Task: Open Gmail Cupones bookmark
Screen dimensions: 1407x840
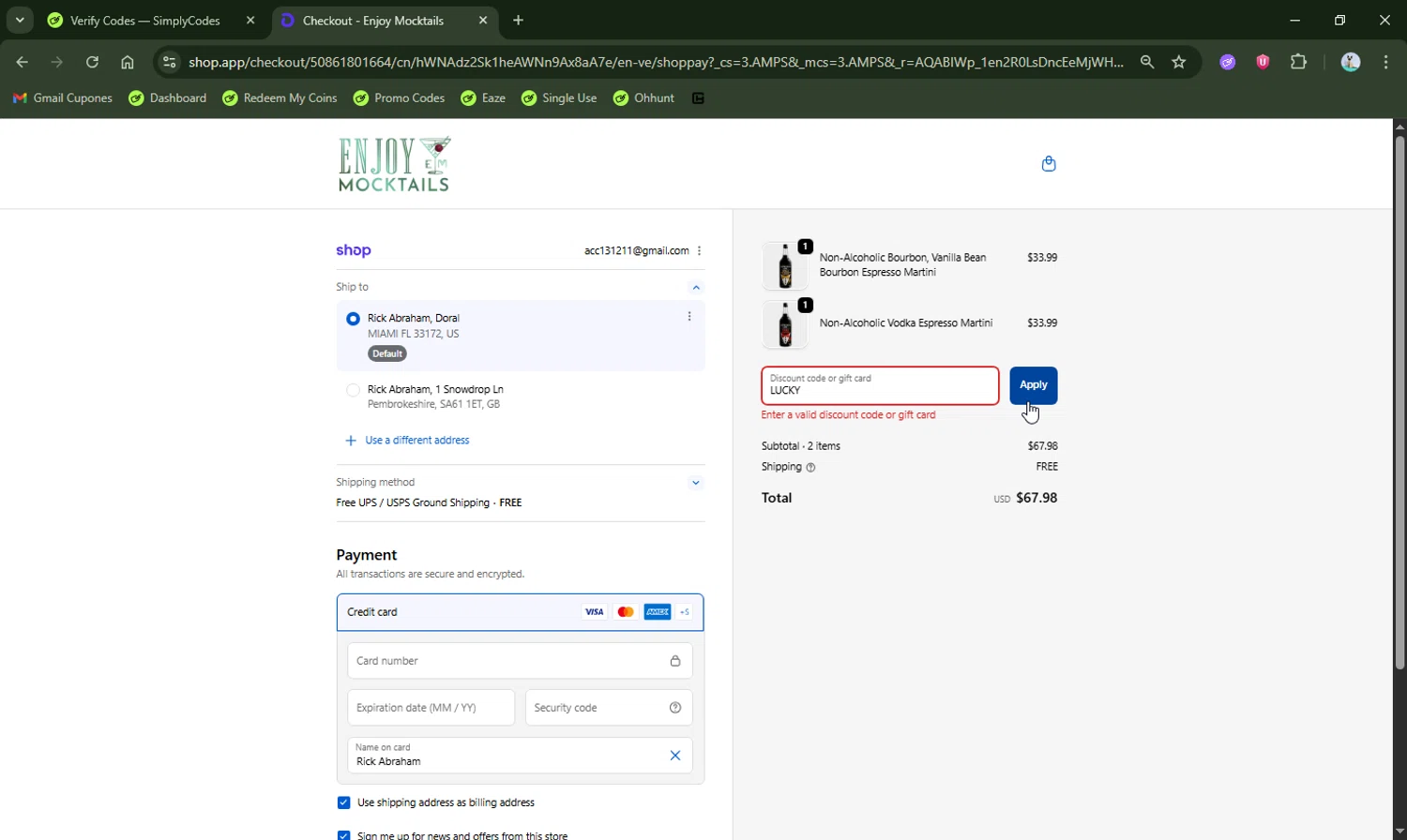Action: pos(63,98)
